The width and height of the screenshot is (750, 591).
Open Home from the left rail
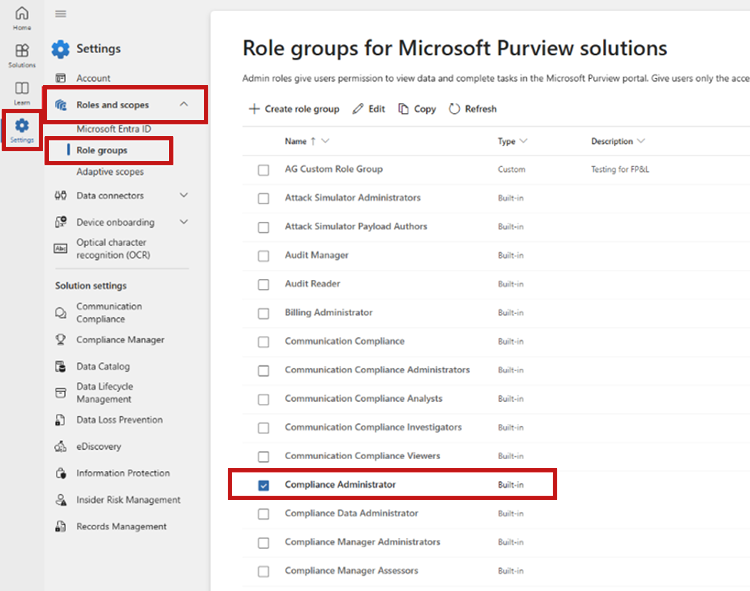22,18
